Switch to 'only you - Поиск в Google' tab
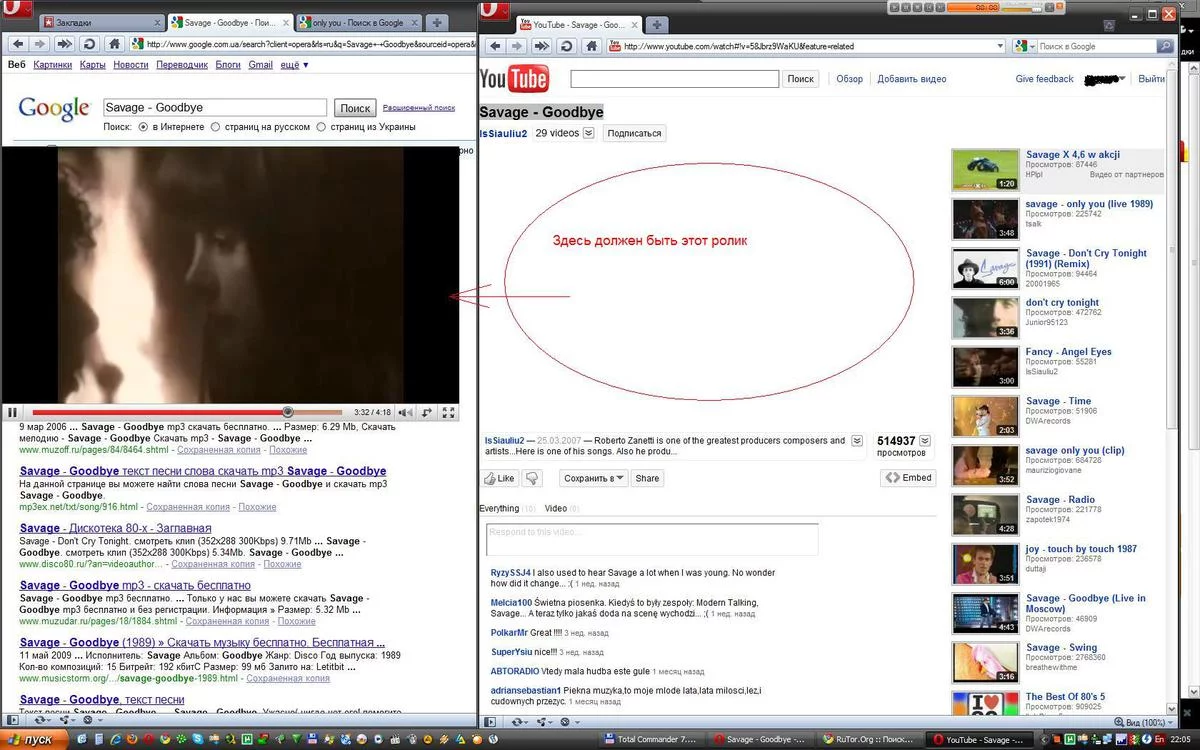The height and width of the screenshot is (750, 1200). pos(359,22)
